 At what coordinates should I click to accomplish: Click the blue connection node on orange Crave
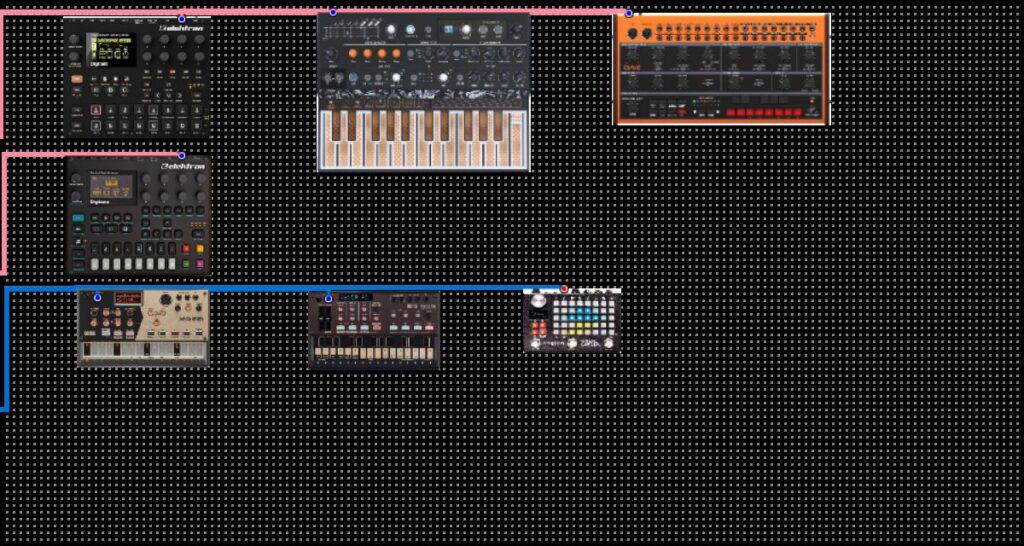(x=629, y=14)
